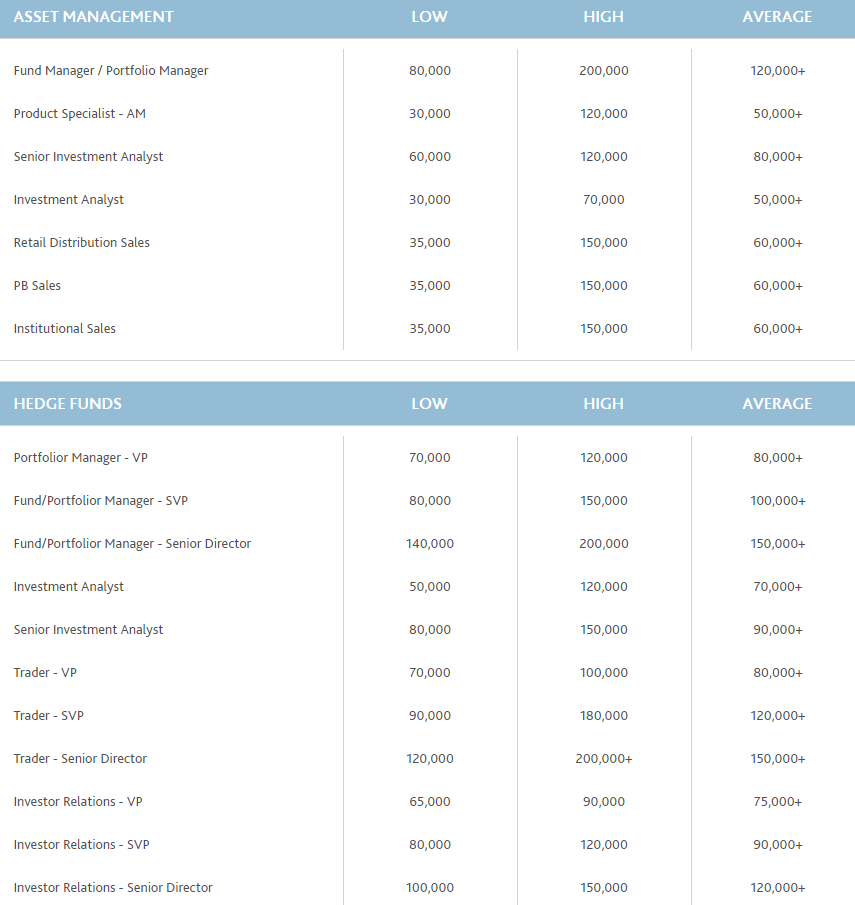Viewport: 855px width, 905px height.
Task: Click PB Sales average value 60,000+
Action: pyautogui.click(x=778, y=286)
